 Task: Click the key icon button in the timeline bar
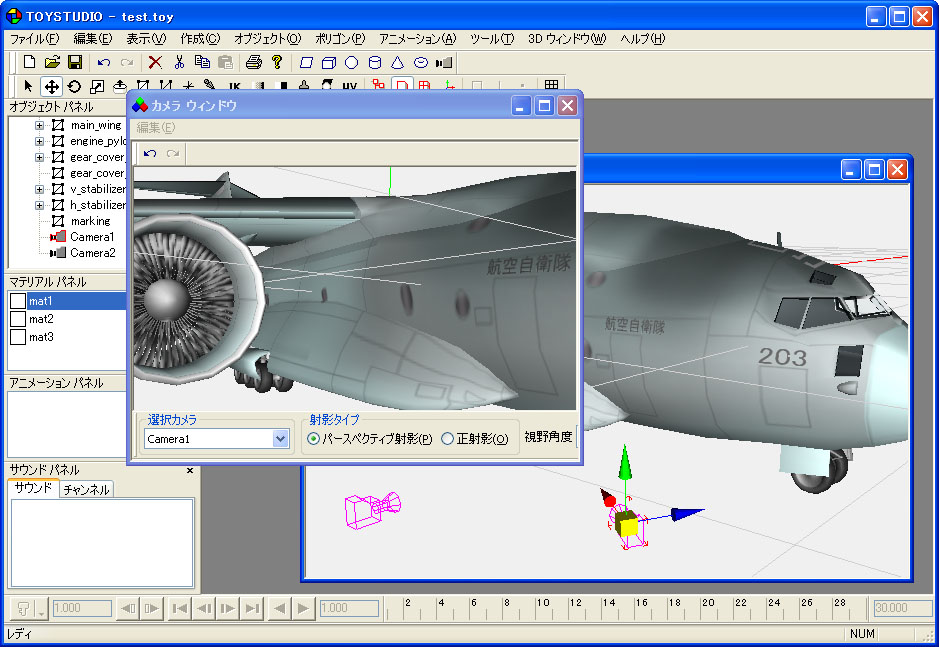point(22,609)
